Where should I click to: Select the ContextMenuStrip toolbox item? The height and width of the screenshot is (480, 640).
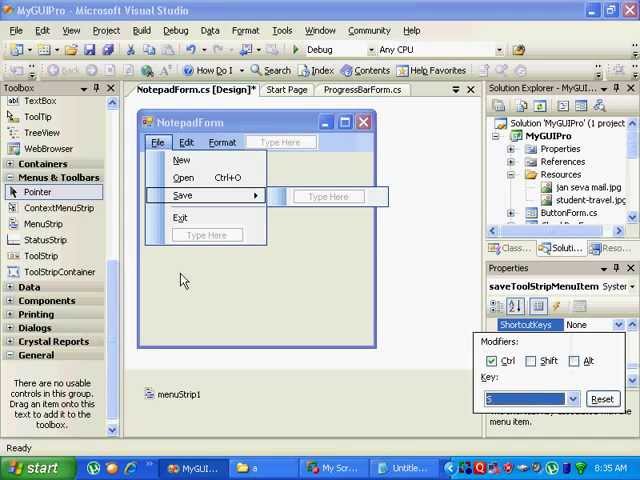point(59,208)
